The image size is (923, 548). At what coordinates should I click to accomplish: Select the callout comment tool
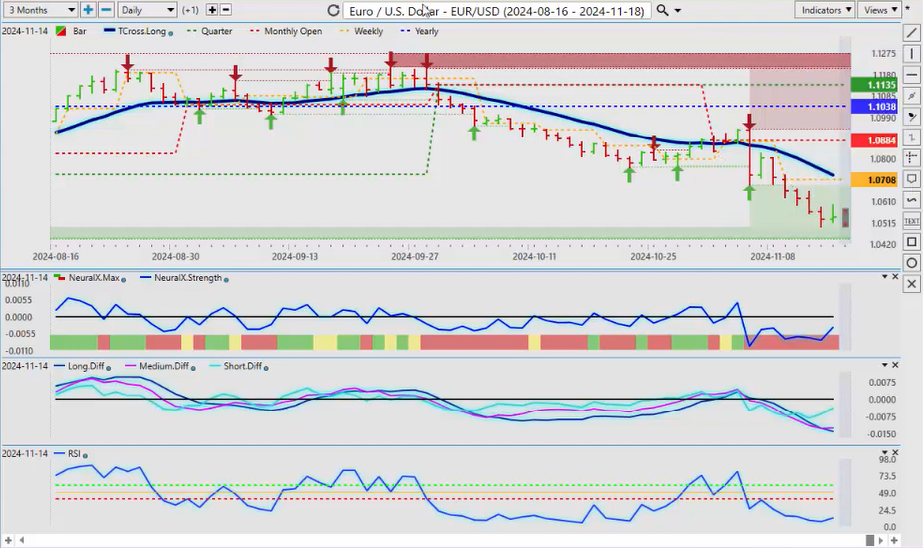point(911,179)
